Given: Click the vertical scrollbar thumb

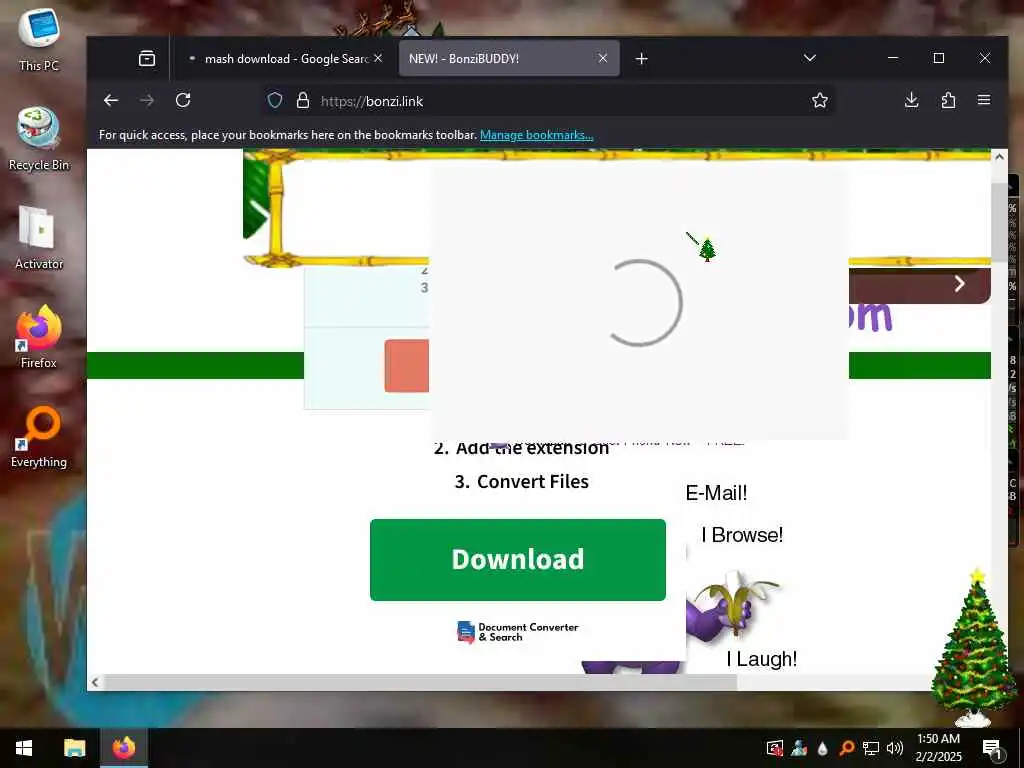Looking at the screenshot, I should 999,222.
